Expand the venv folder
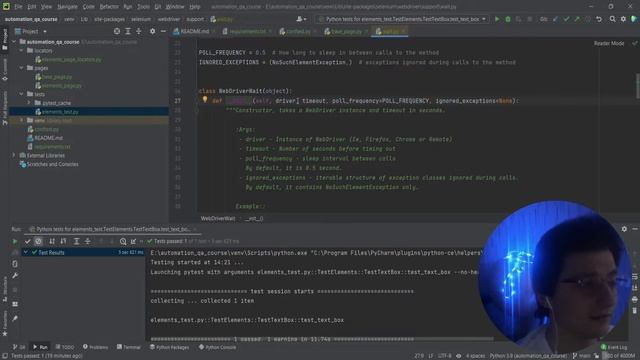 point(21,120)
